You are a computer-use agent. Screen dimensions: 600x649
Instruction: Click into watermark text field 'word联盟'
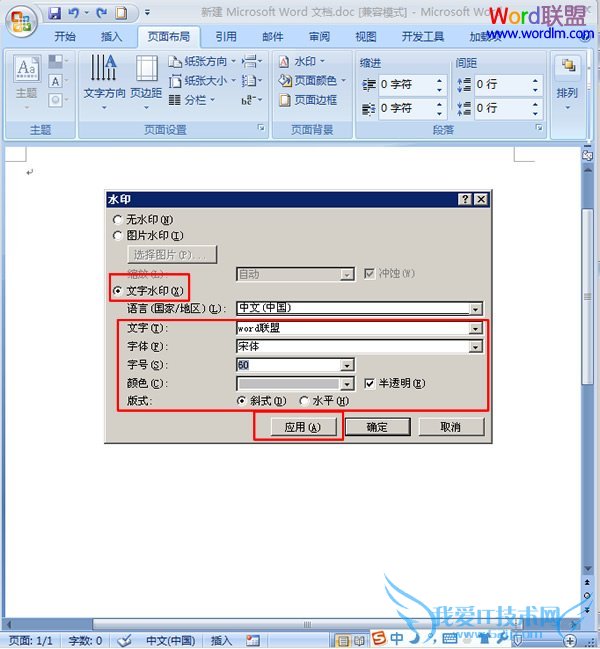353,328
